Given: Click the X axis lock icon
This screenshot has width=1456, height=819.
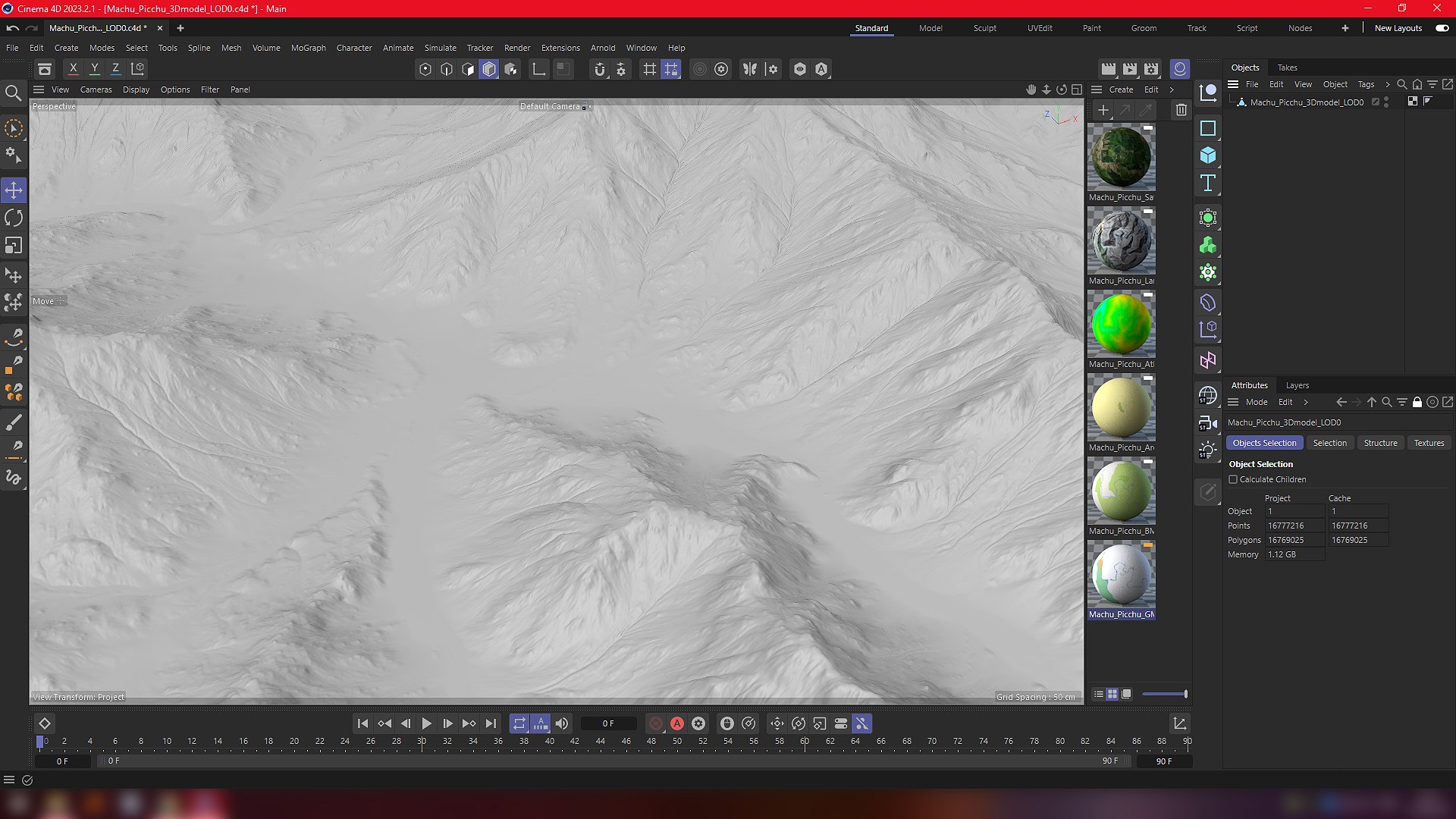Looking at the screenshot, I should coord(73,68).
